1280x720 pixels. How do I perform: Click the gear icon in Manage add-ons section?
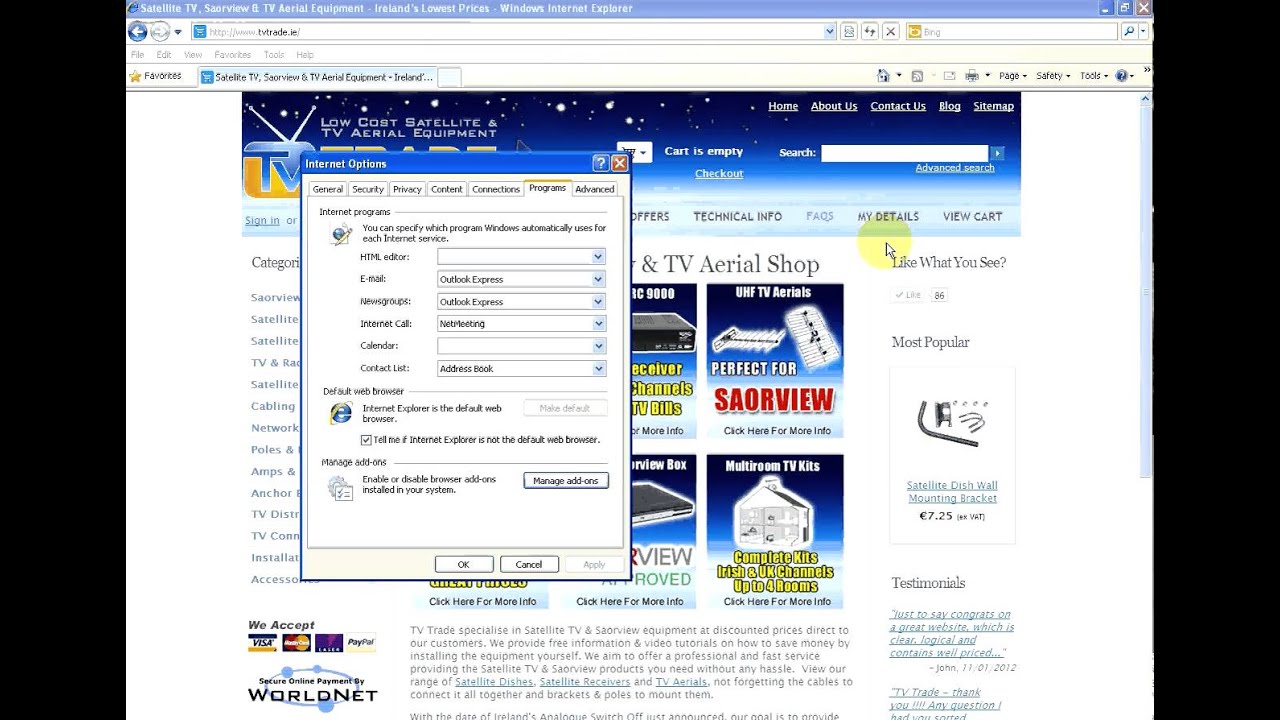pos(341,487)
